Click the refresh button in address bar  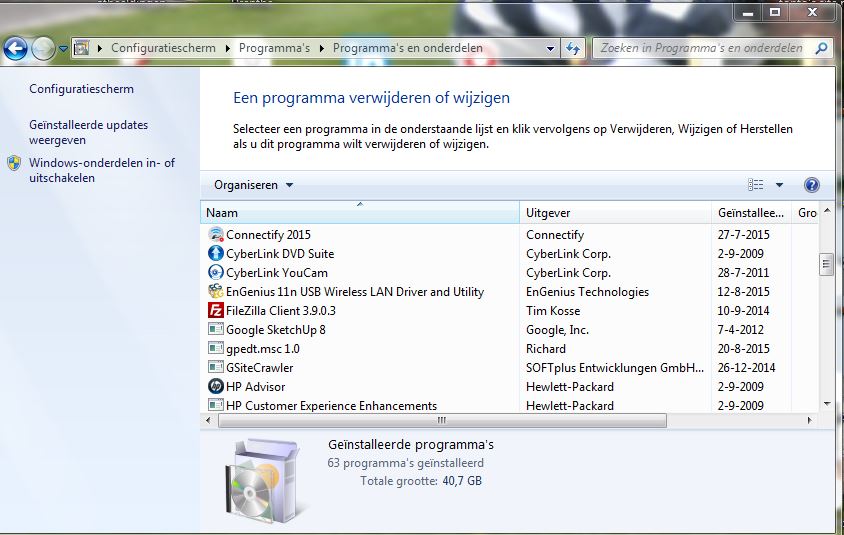[573, 48]
